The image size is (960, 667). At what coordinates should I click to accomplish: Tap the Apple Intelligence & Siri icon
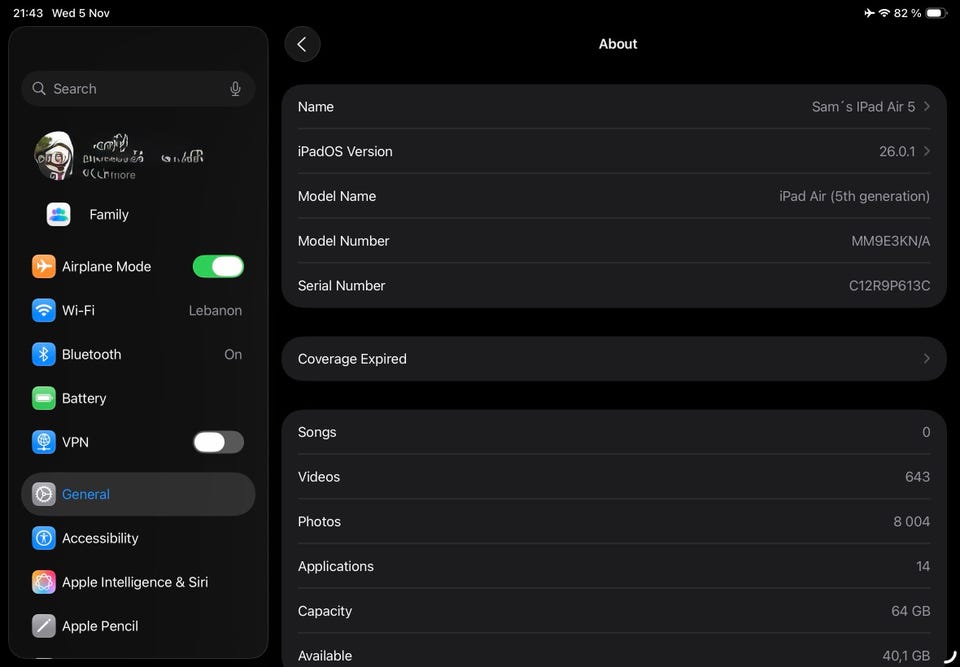click(x=43, y=582)
